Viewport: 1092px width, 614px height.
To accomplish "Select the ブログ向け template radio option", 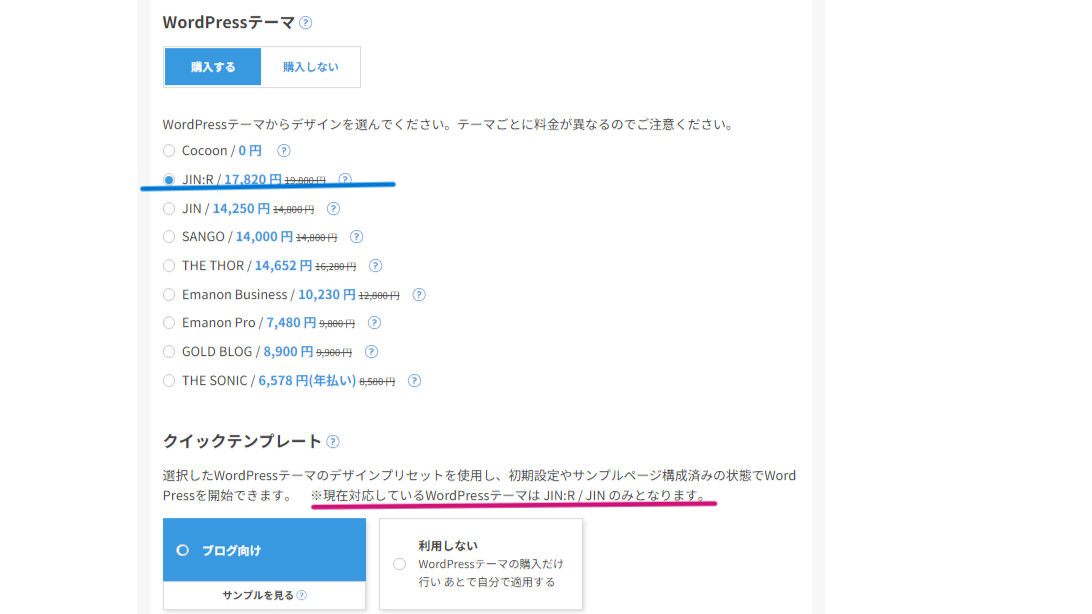I will (x=182, y=550).
